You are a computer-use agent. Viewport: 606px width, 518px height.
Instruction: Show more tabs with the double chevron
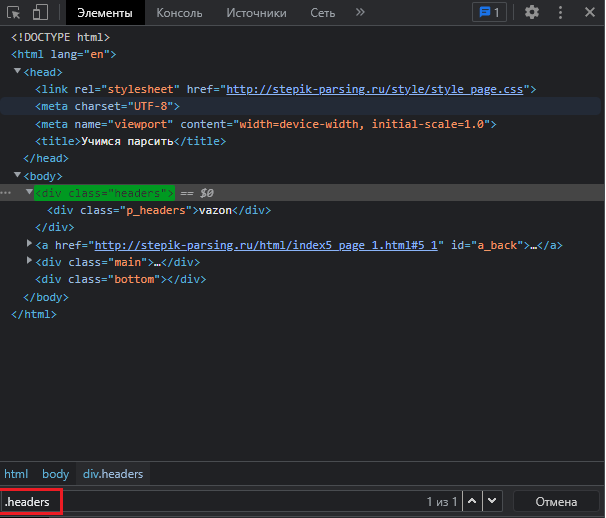point(360,13)
